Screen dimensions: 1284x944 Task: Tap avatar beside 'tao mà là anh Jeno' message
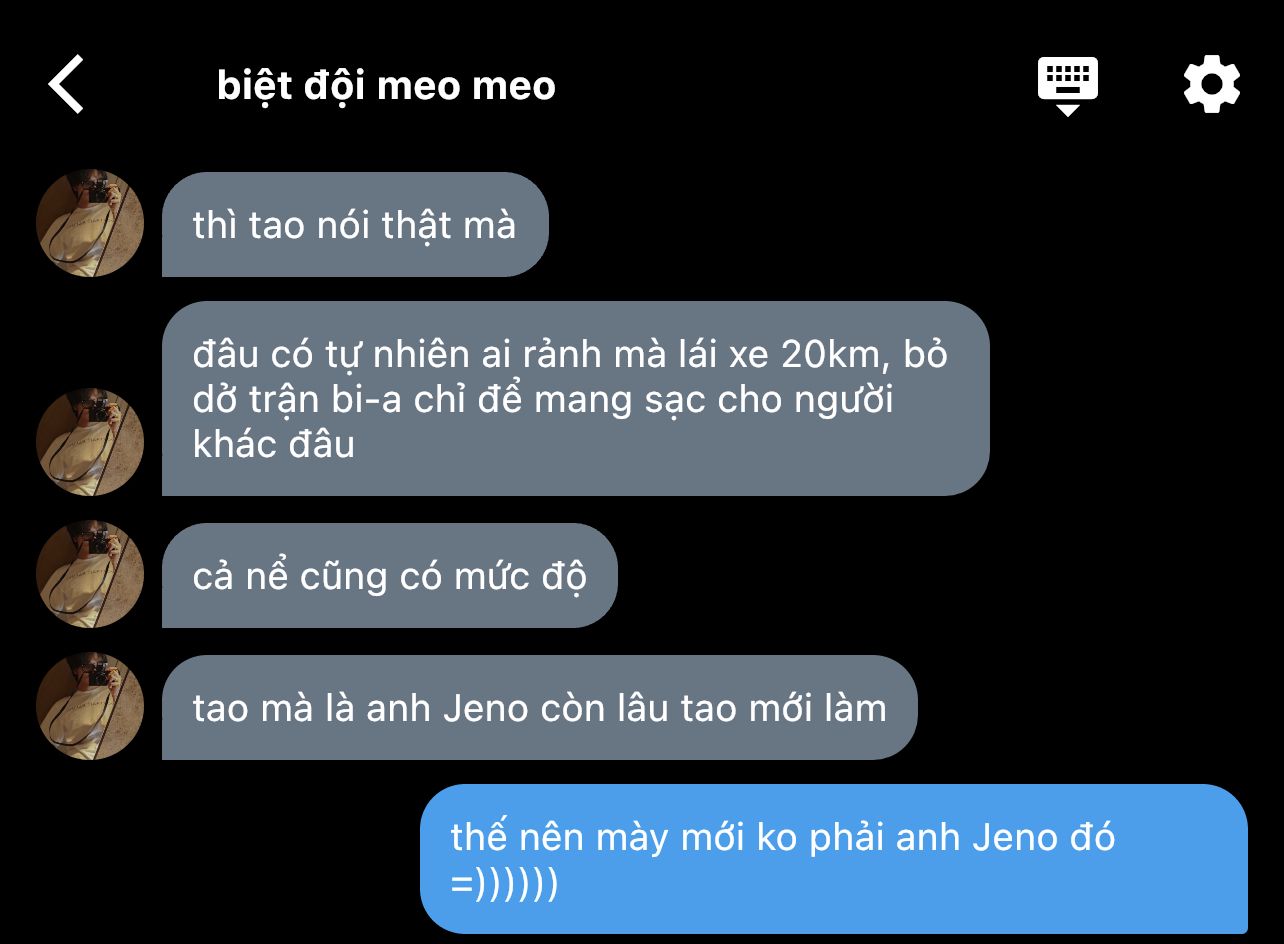tap(90, 706)
